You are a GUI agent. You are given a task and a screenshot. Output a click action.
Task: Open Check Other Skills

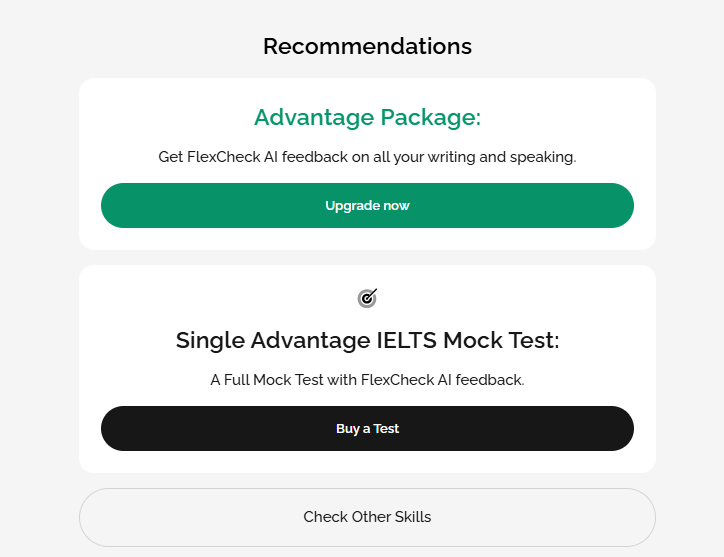[x=367, y=517]
